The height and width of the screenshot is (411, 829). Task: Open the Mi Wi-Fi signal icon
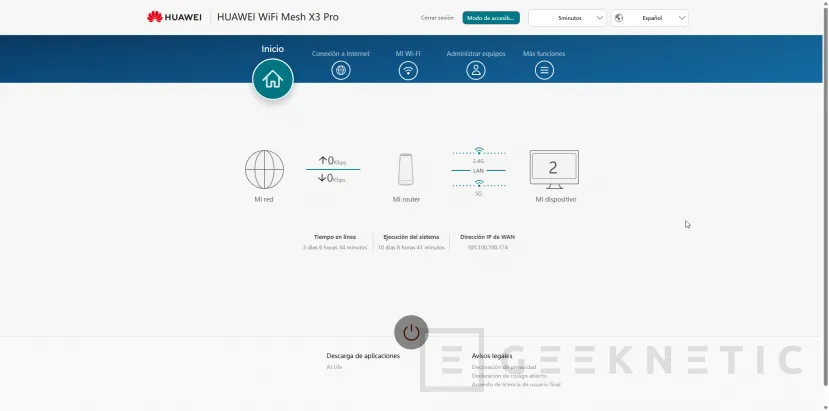pyautogui.click(x=408, y=70)
